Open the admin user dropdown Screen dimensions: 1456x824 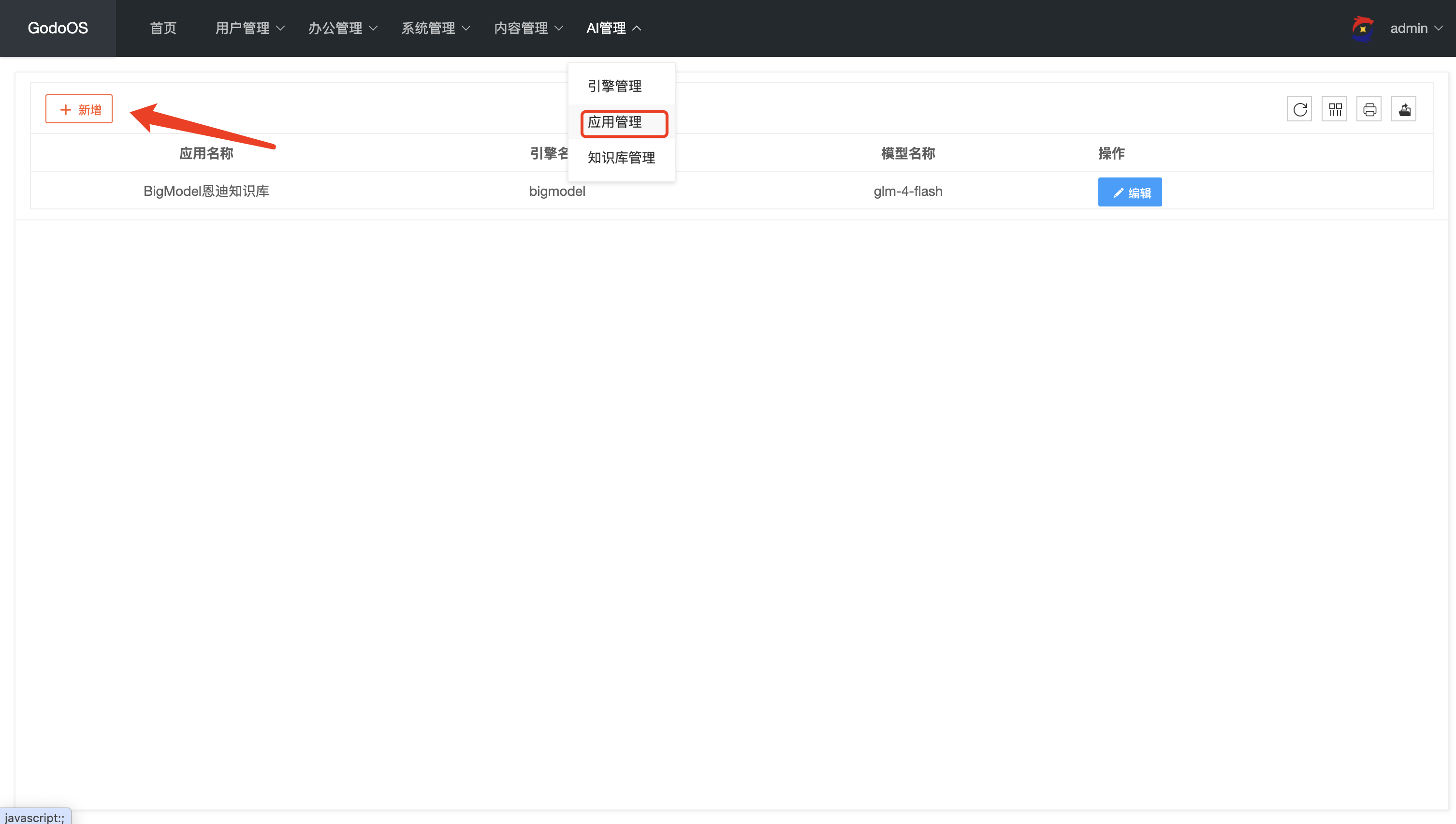pyautogui.click(x=1415, y=29)
